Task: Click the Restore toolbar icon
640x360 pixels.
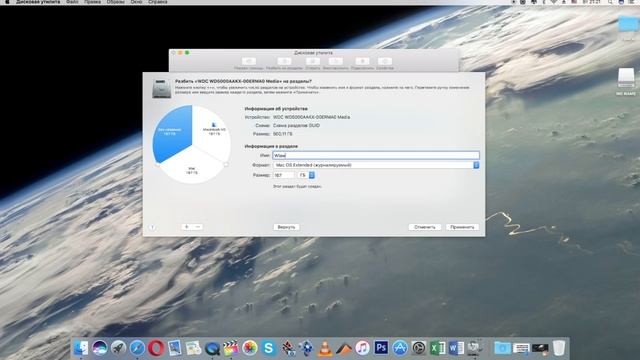Action: point(336,61)
